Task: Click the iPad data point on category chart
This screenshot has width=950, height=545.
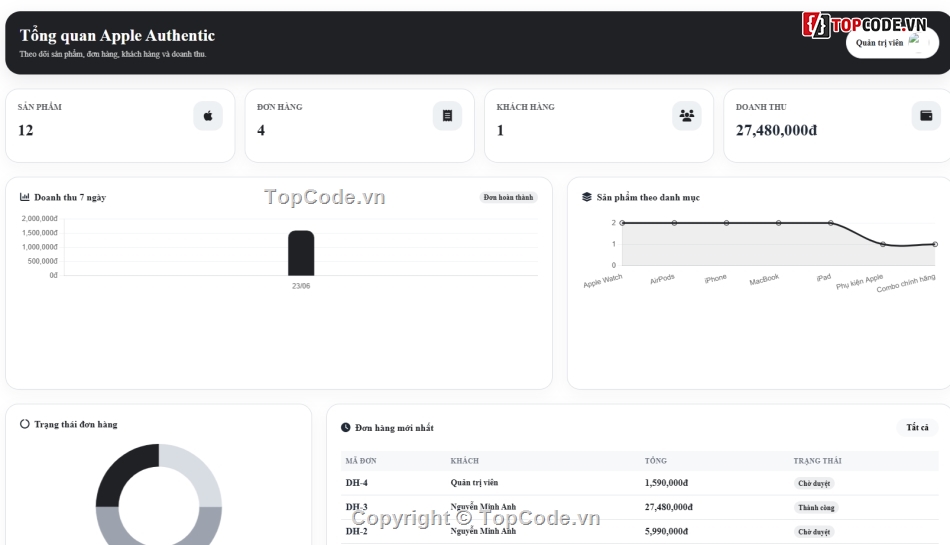Action: click(831, 223)
